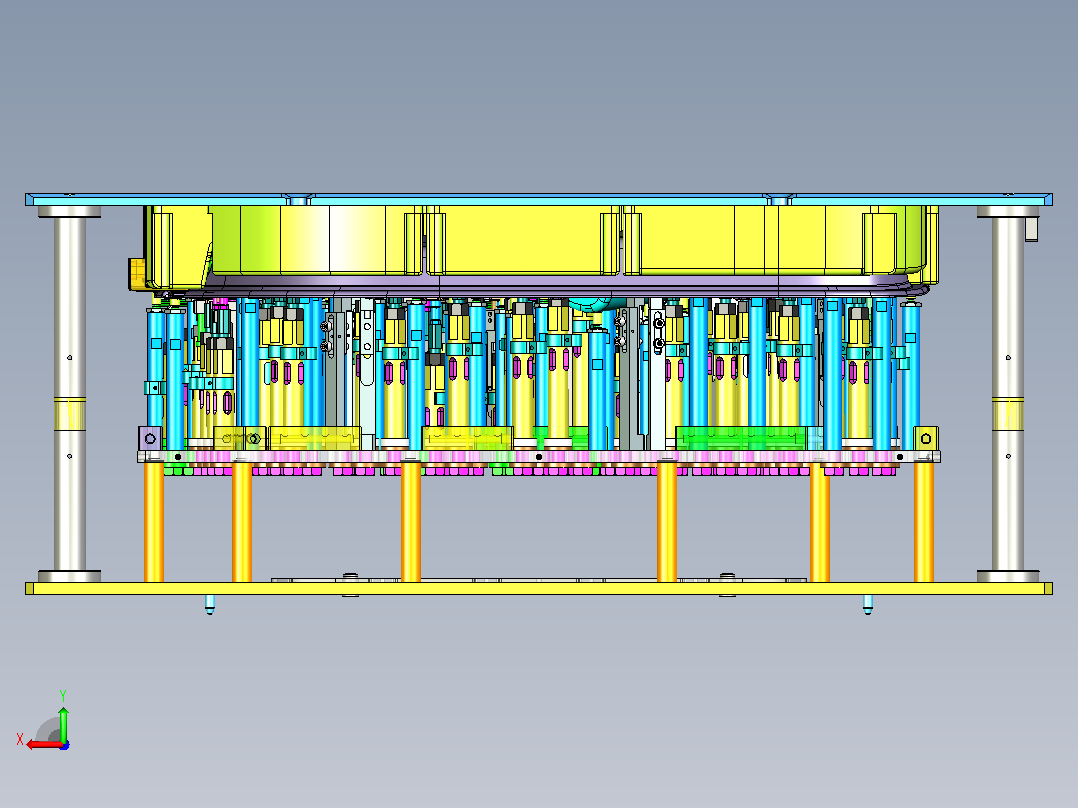Click the purple block with round hole
This screenshot has width=1078, height=808.
tap(151, 438)
